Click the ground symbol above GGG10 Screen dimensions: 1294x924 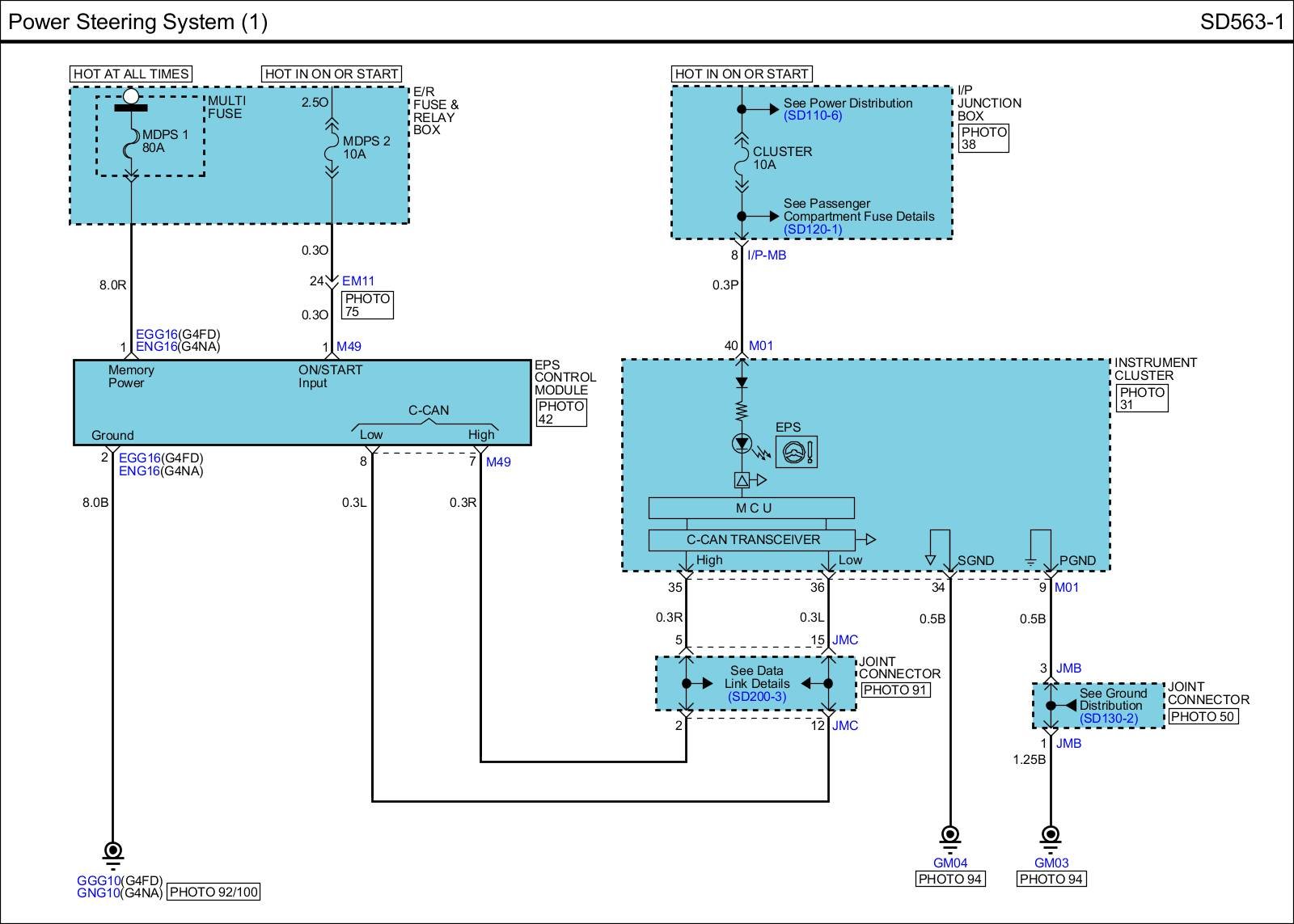(113, 852)
